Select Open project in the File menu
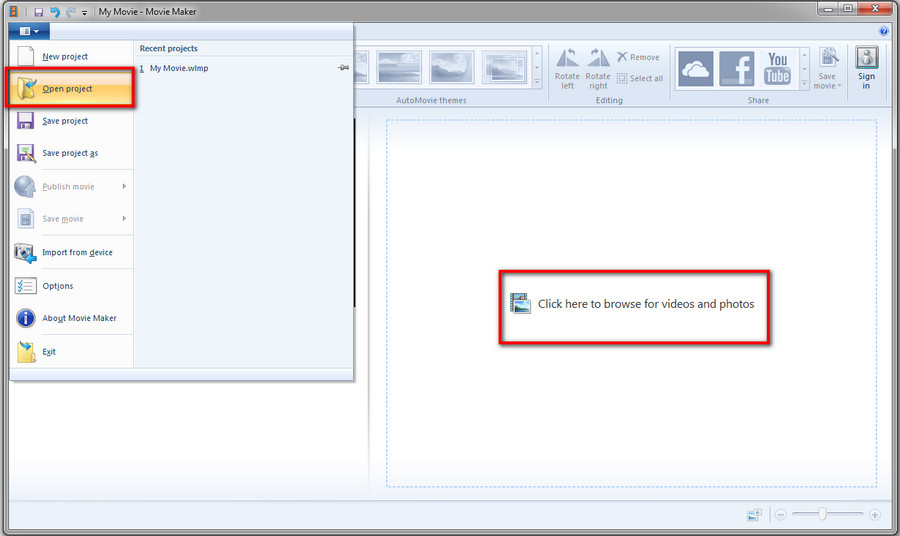This screenshot has height=536, width=900. pyautogui.click(x=71, y=88)
